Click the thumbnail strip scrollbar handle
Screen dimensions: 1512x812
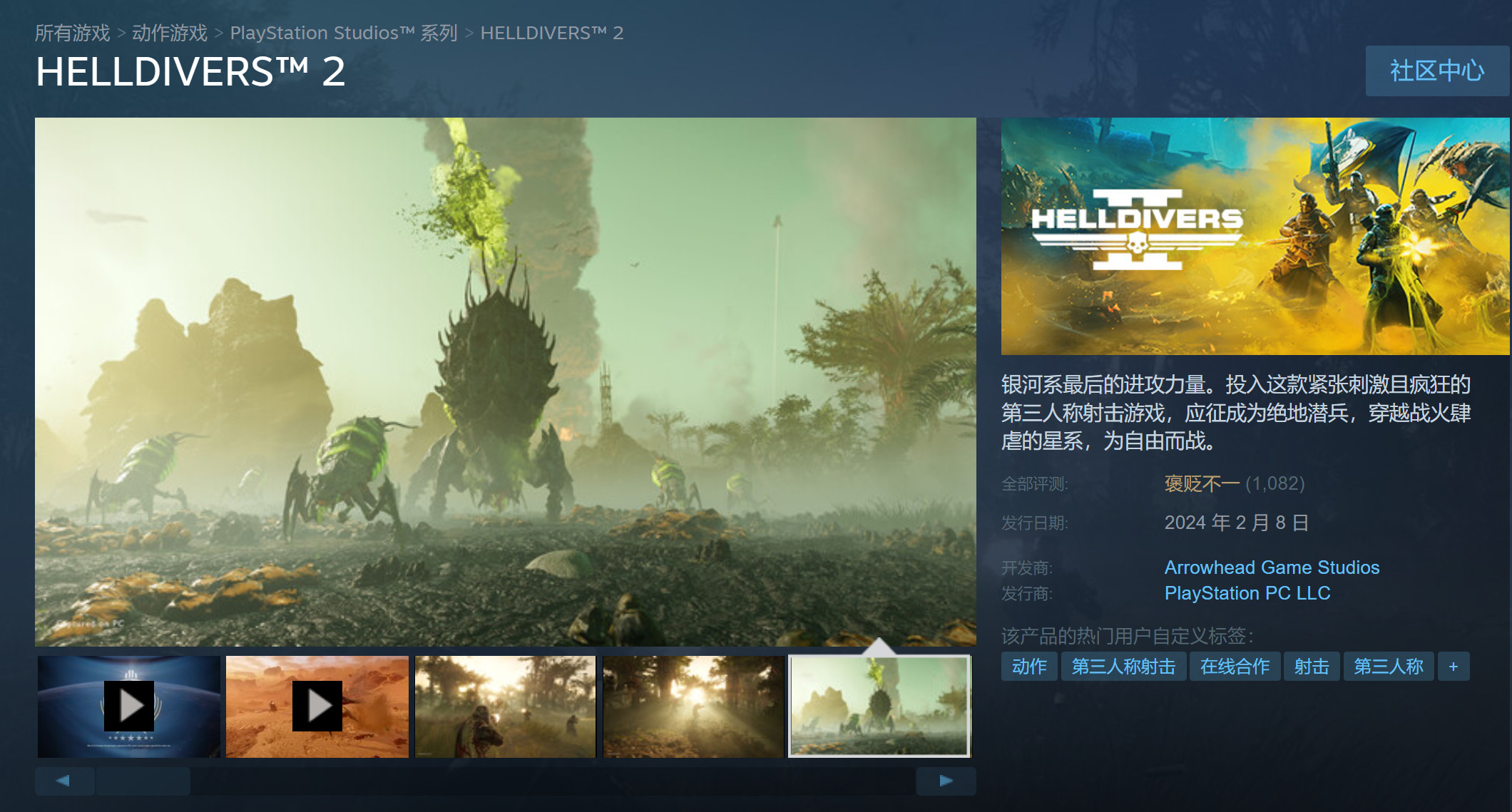143,781
